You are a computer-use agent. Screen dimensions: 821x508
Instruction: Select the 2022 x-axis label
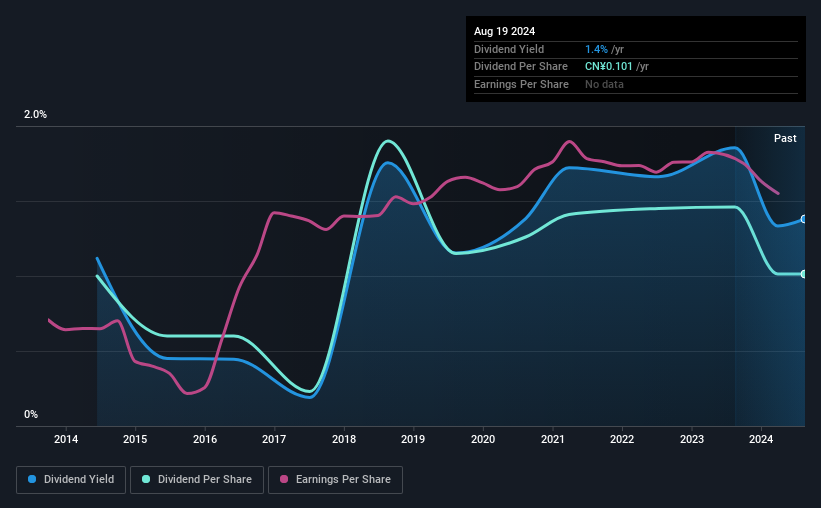(x=622, y=439)
